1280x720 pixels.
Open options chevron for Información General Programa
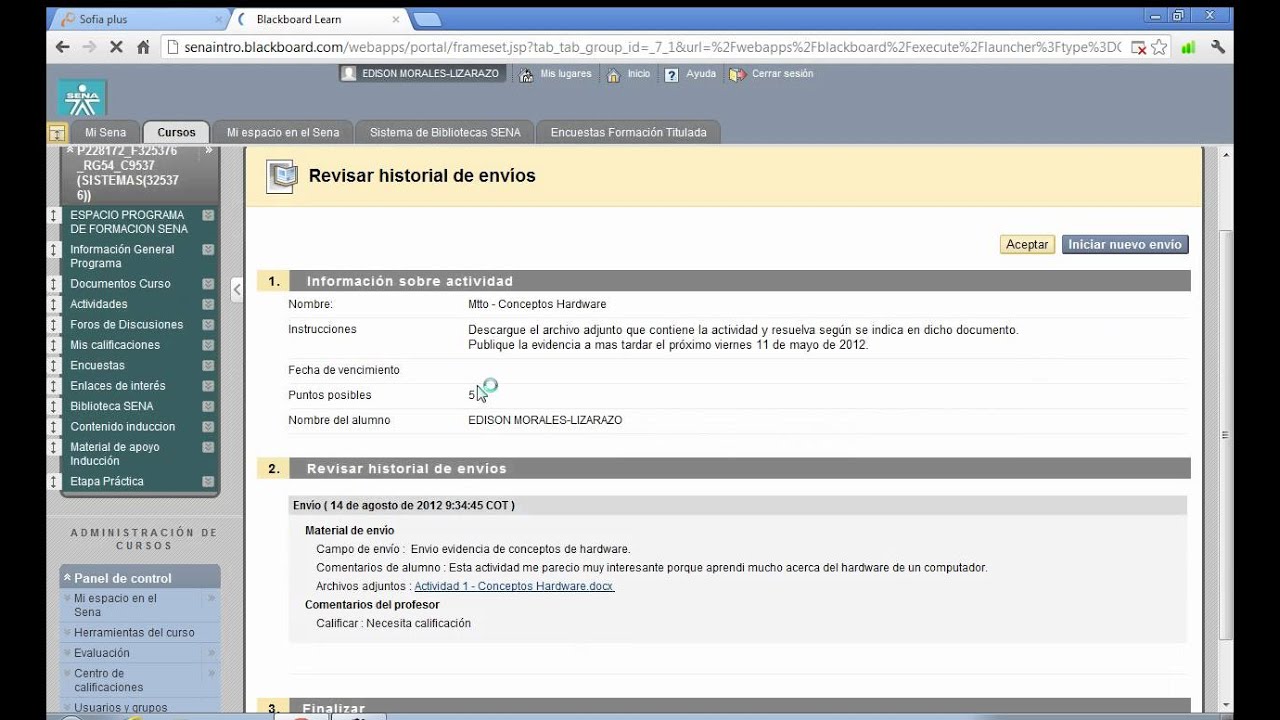pos(208,250)
